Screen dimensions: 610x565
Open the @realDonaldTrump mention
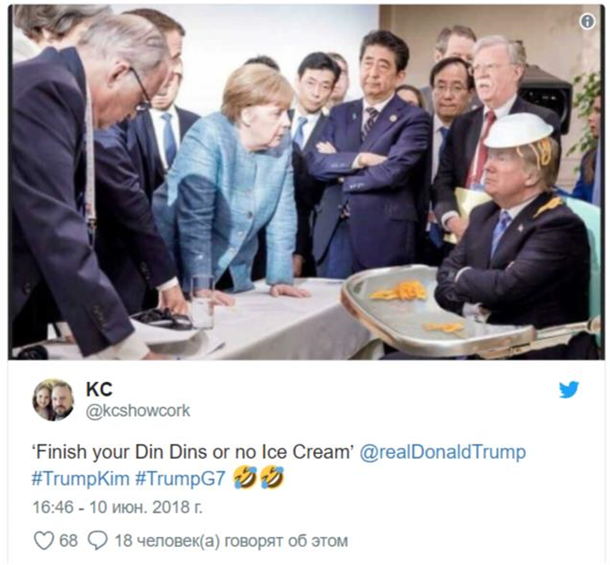pos(443,453)
